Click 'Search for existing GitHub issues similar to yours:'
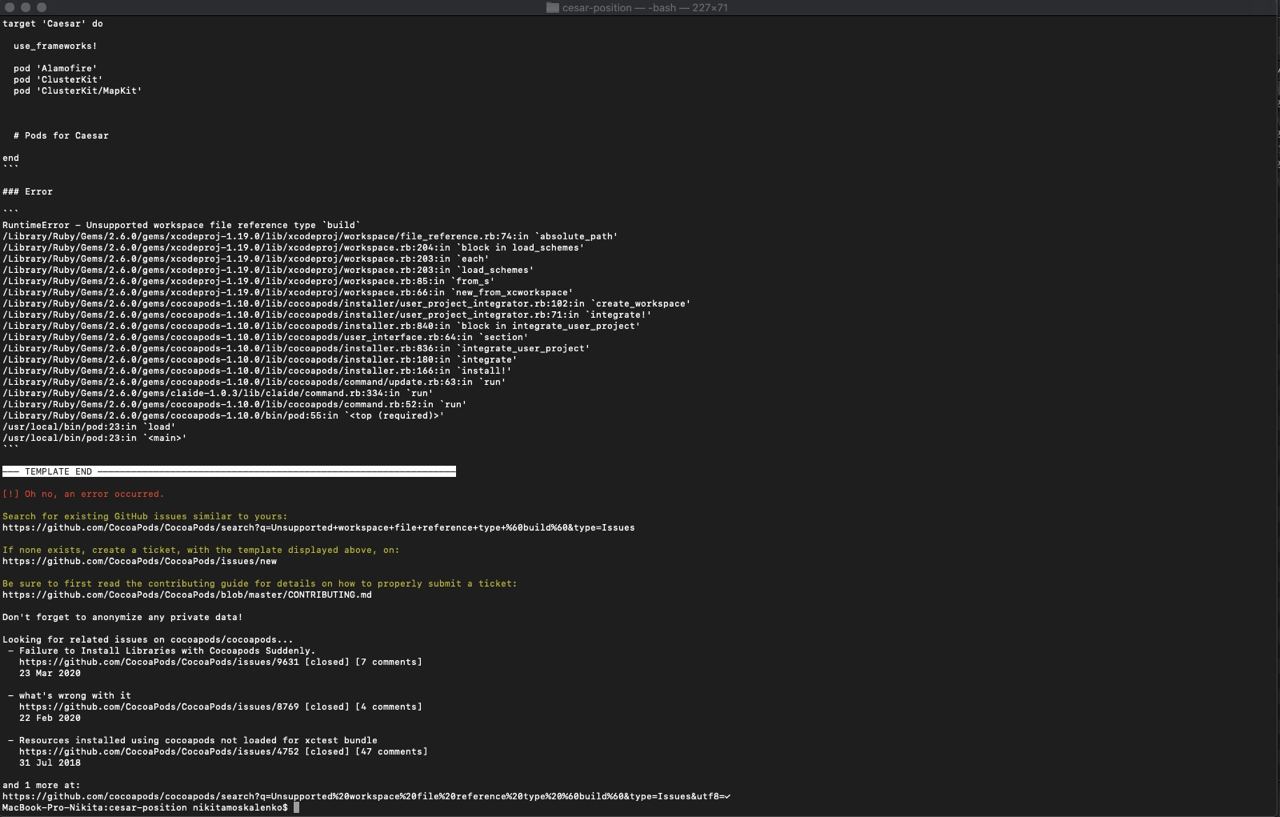Image resolution: width=1280 pixels, height=817 pixels. (145, 516)
